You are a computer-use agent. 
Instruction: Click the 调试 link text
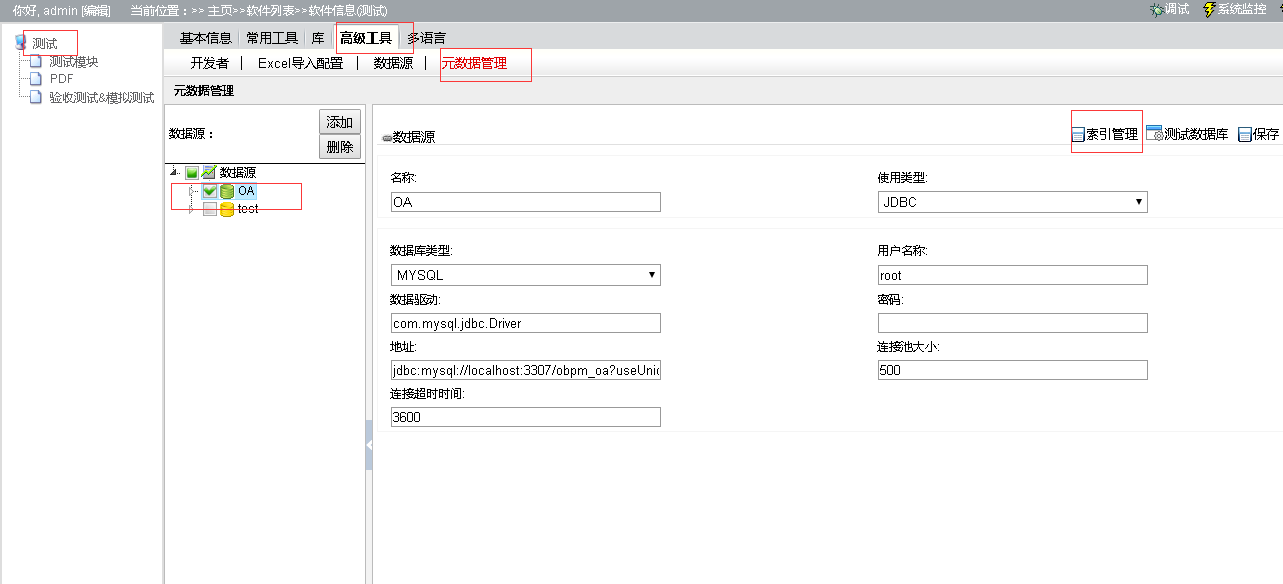coord(1177,9)
